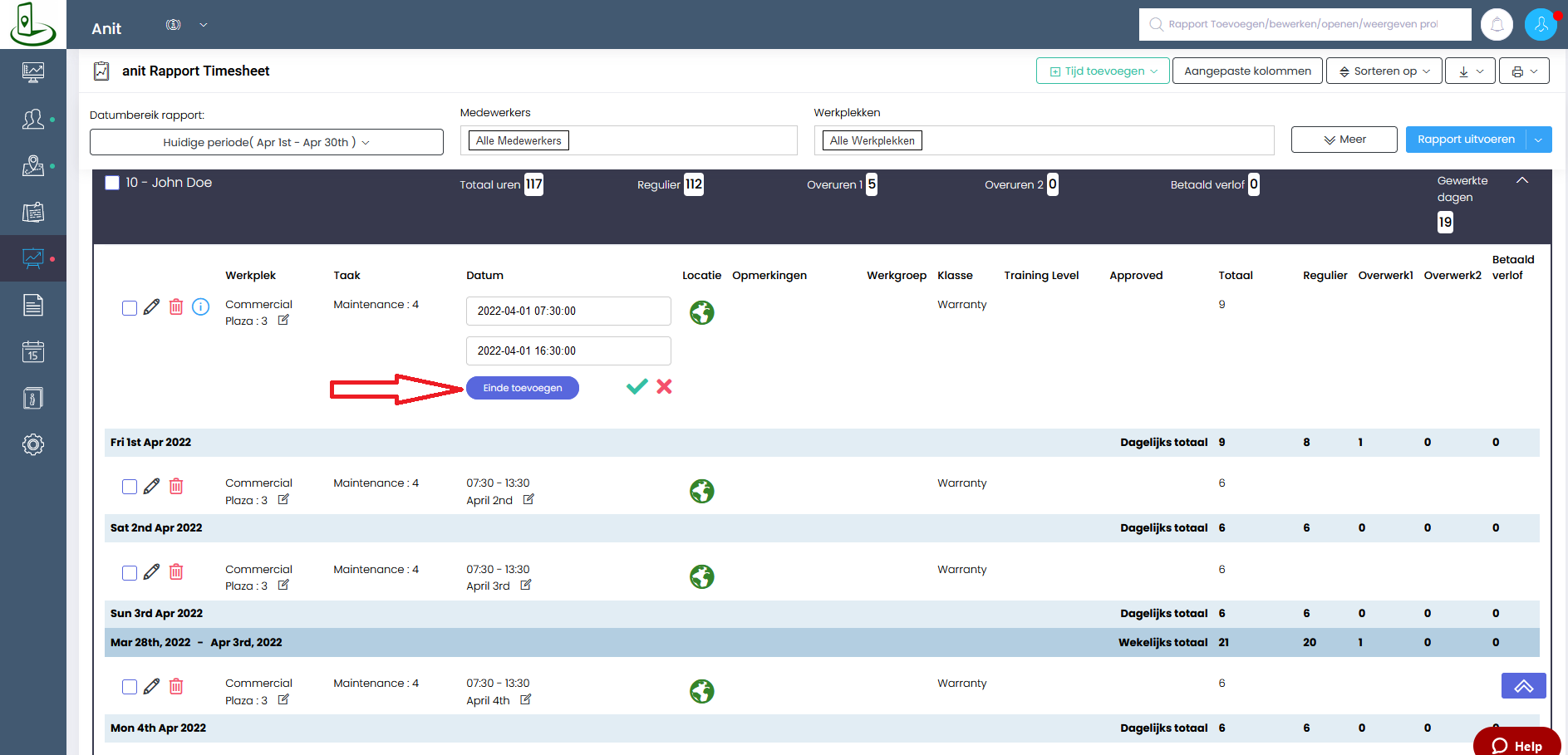Screen dimensions: 1568x755
Task: Click the location globe for April 2nd entry
Action: pyautogui.click(x=702, y=491)
